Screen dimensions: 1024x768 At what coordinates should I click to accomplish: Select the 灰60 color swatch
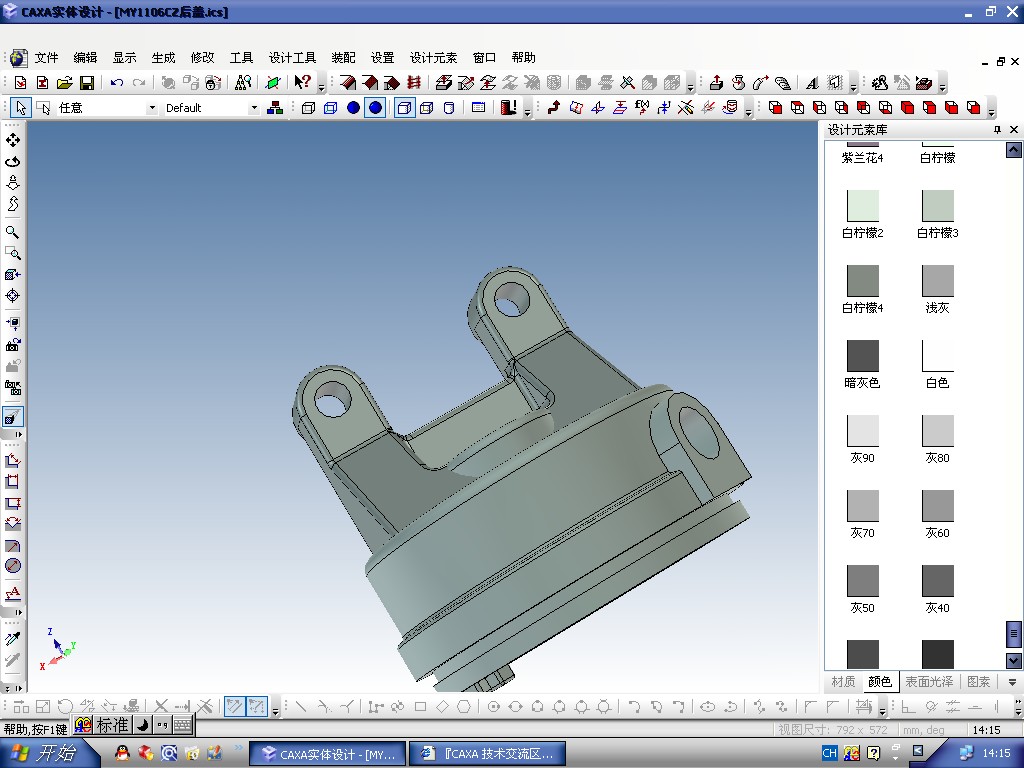coord(938,506)
